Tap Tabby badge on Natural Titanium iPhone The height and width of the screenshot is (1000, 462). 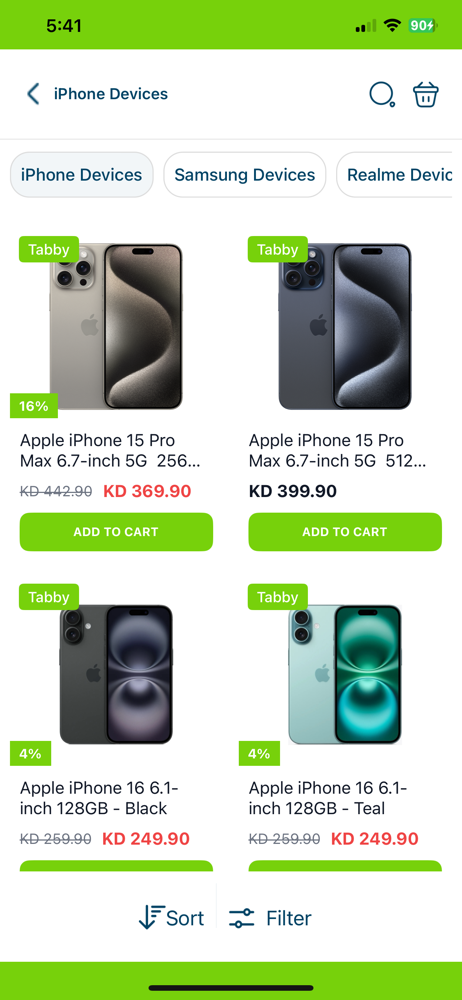[49, 249]
